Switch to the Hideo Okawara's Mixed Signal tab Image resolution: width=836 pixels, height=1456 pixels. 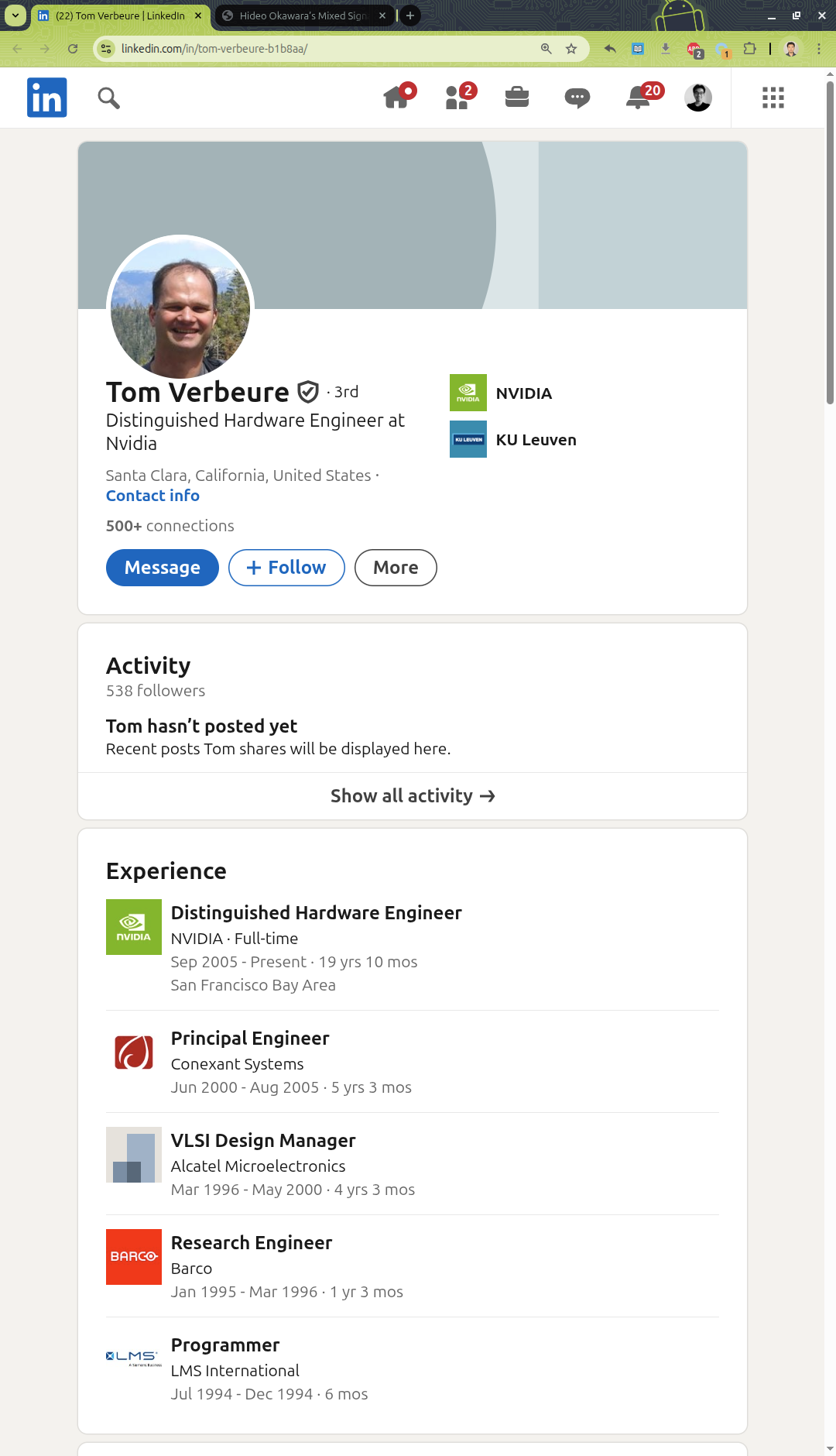pos(302,15)
